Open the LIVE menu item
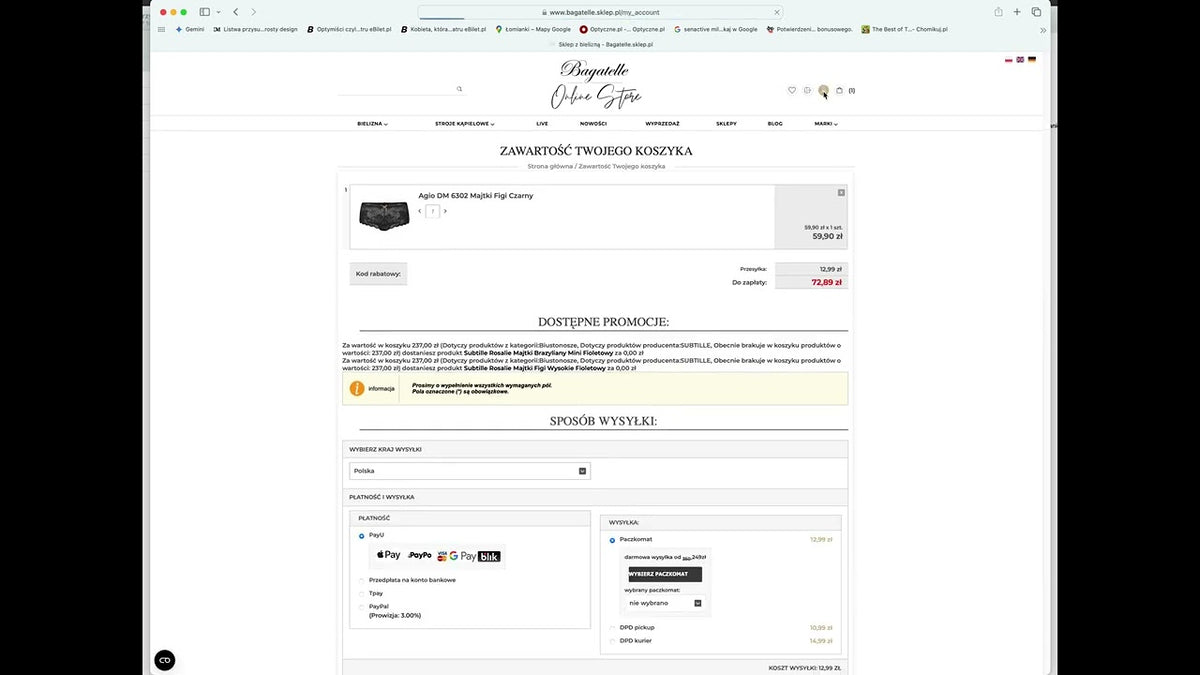The image size is (1200, 675). (x=542, y=124)
